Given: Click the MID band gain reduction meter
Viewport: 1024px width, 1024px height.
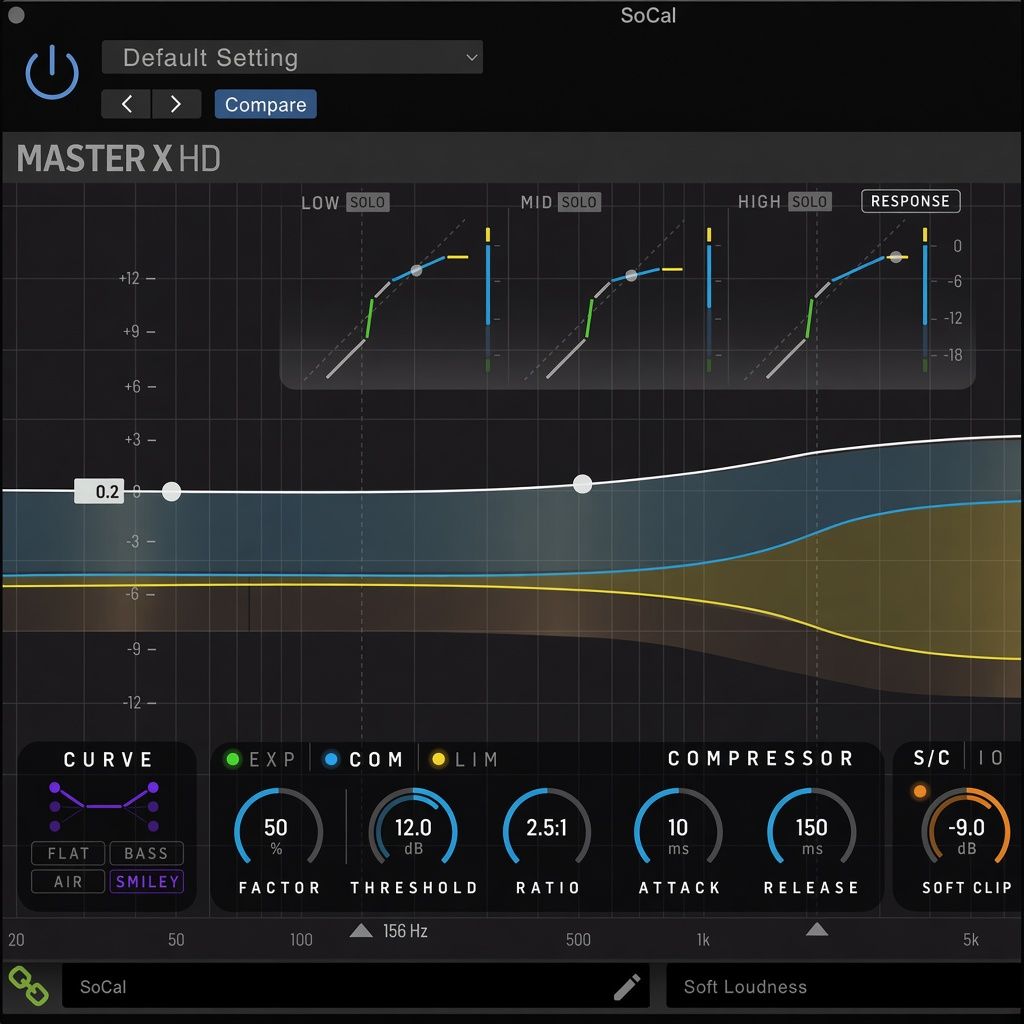Looking at the screenshot, I should tap(709, 300).
